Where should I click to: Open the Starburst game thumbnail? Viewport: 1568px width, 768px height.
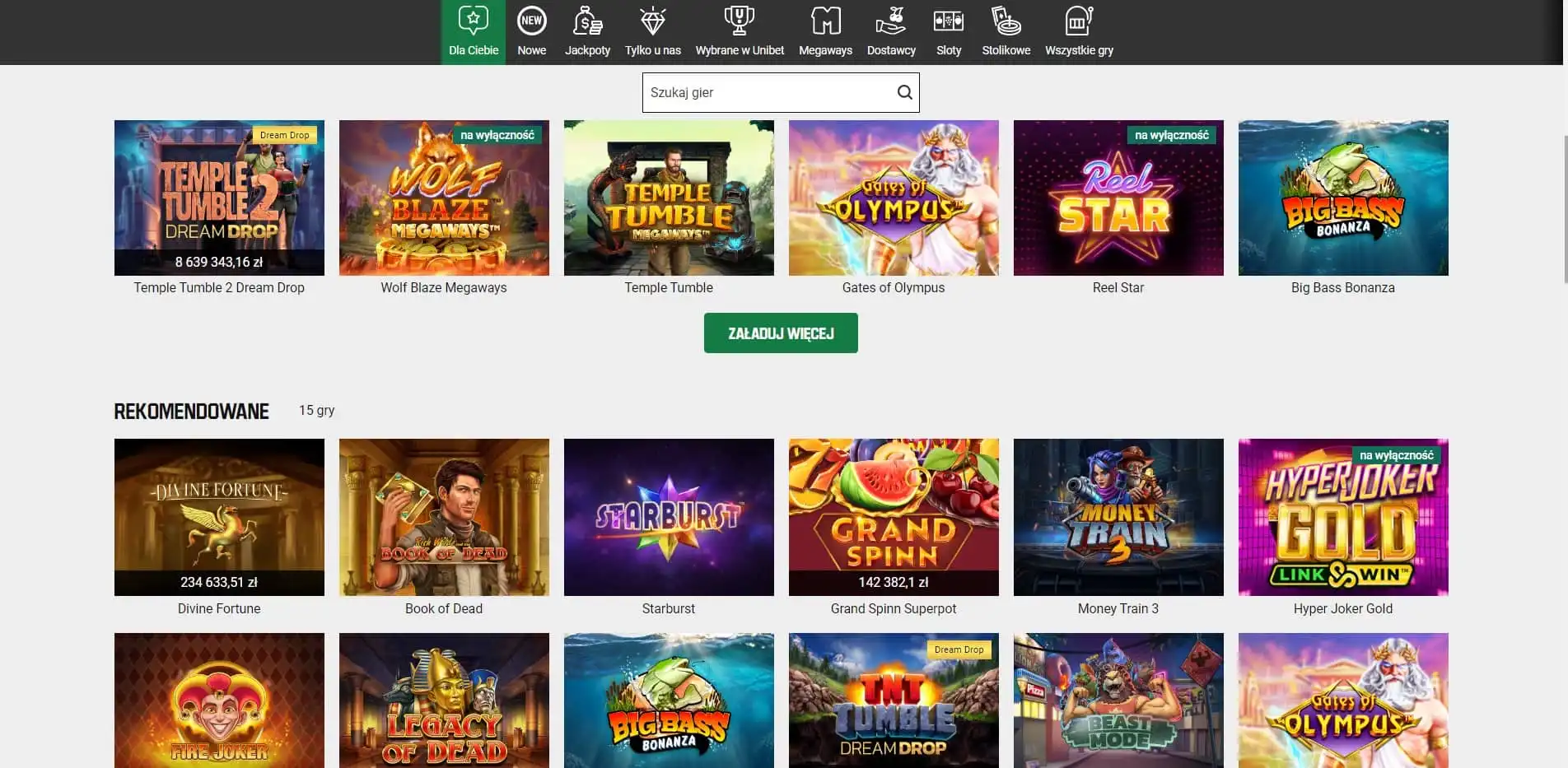tap(669, 517)
